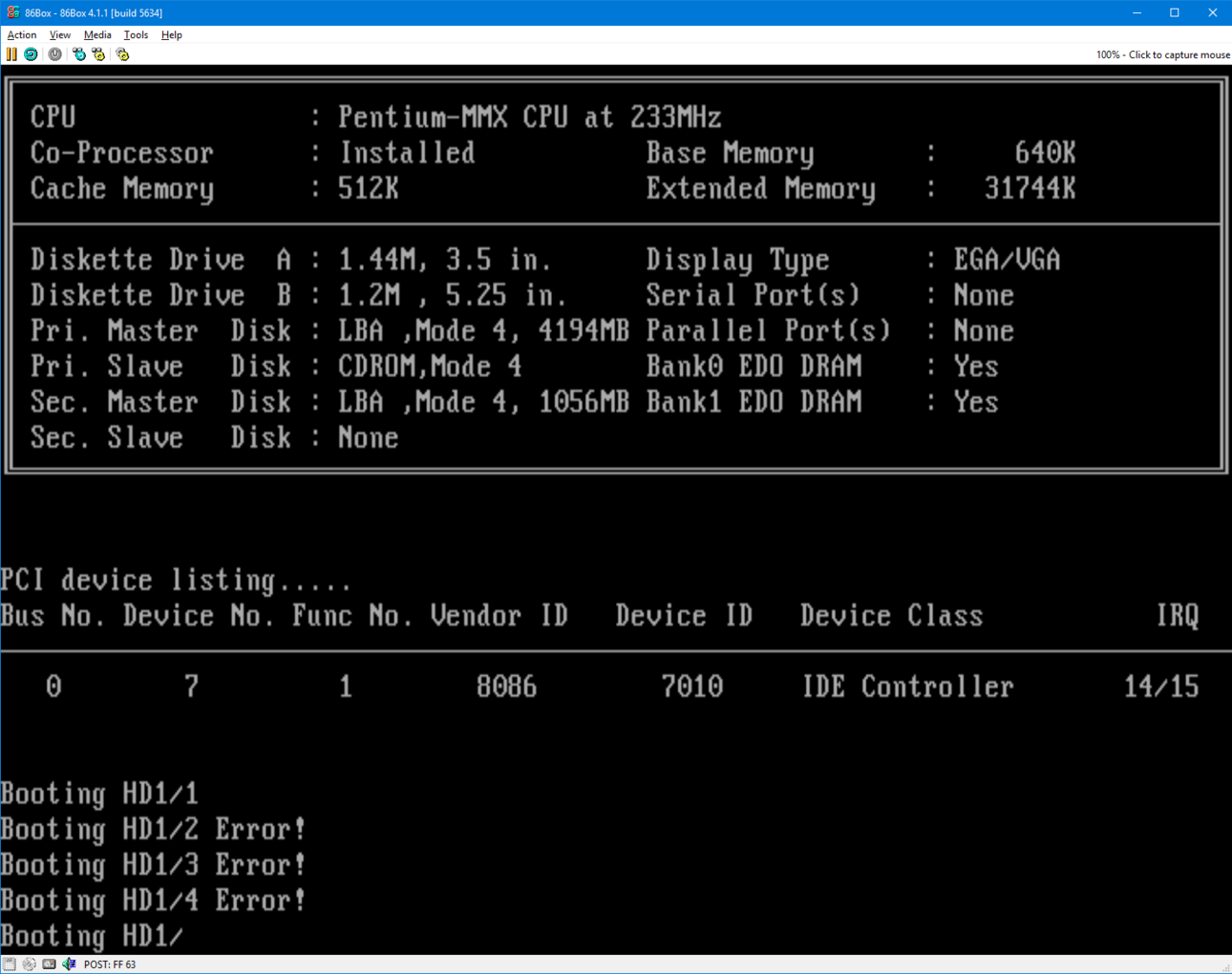Click the 86Box application icon in title bar
Screen dimensions: 1232x974
tap(12, 12)
